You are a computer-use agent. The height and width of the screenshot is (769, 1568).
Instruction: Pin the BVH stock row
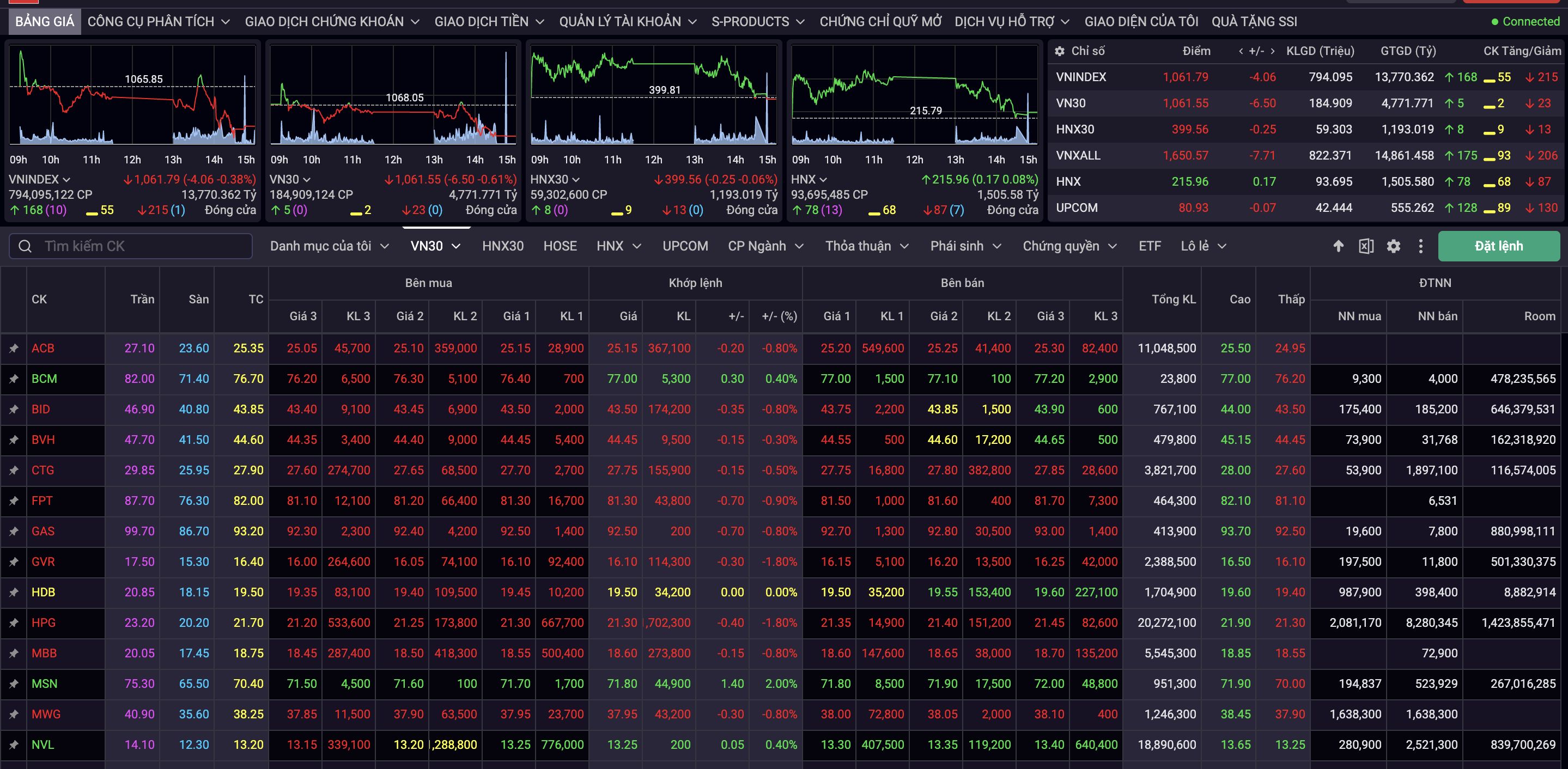14,440
